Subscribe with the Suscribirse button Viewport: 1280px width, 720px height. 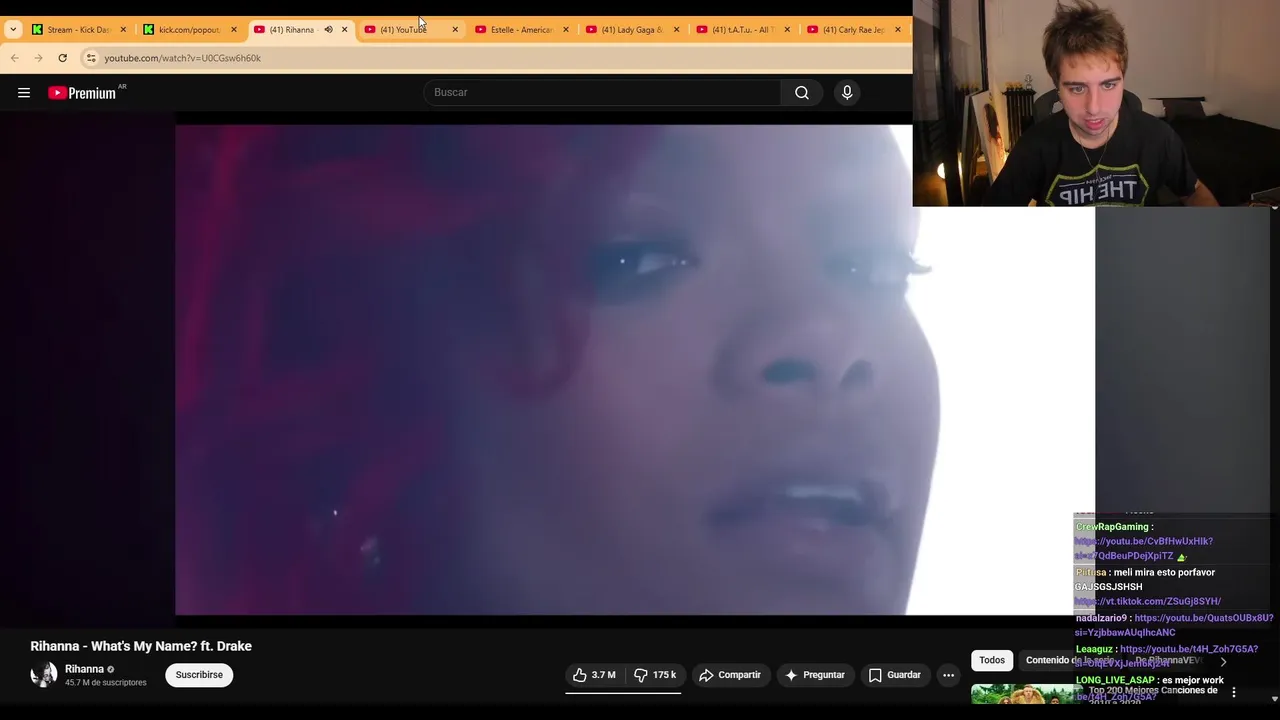pyautogui.click(x=199, y=675)
